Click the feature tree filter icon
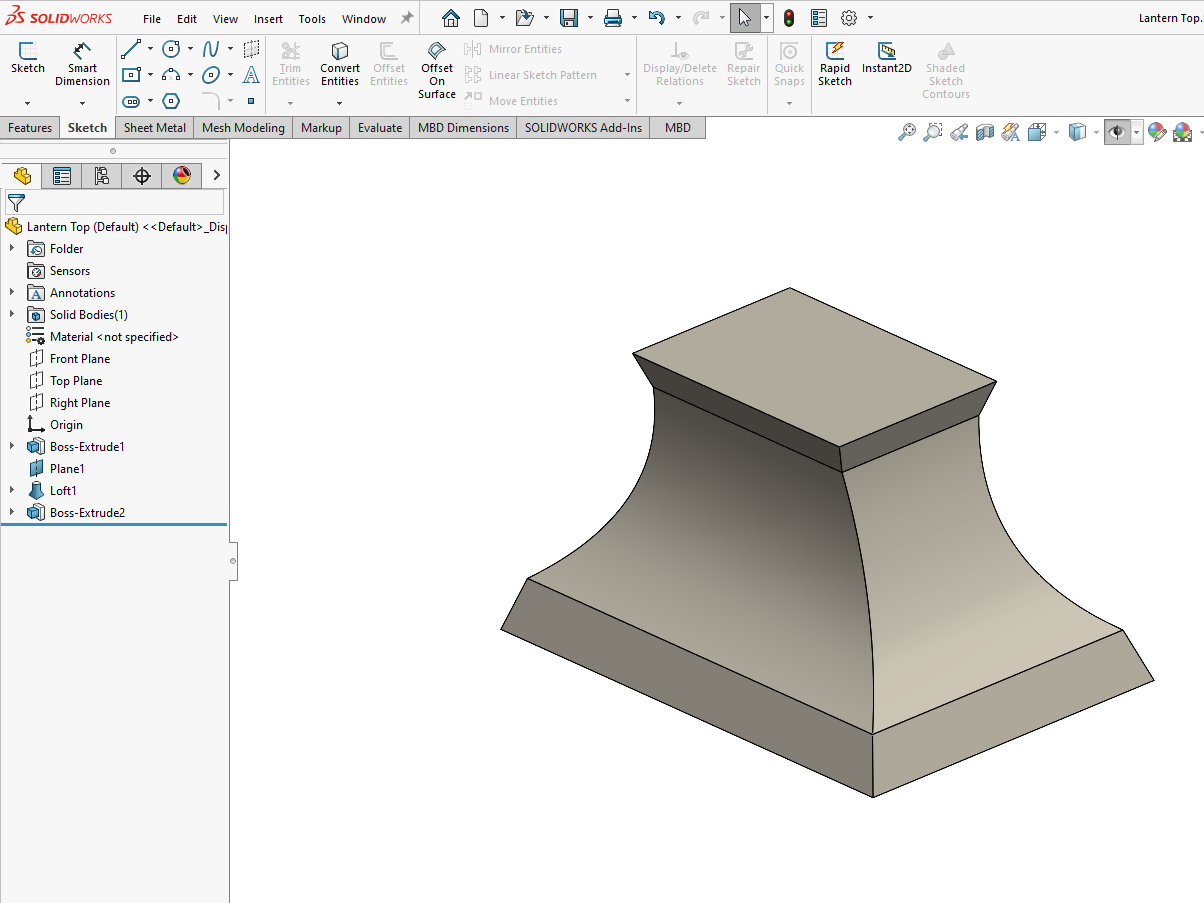This screenshot has height=903, width=1204. click(15, 202)
